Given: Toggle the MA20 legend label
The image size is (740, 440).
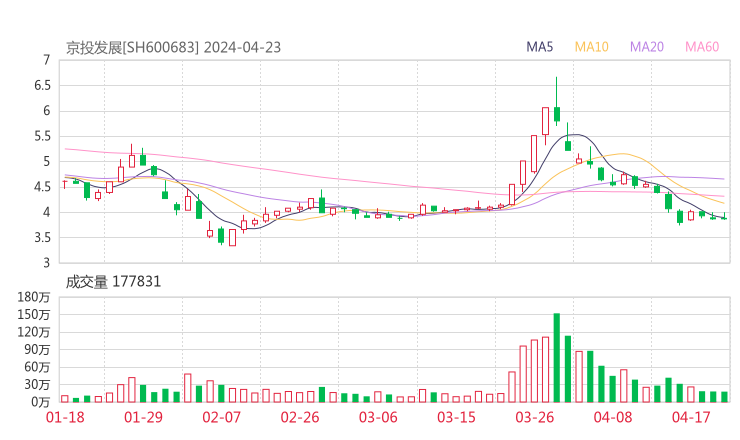Looking at the screenshot, I should click(x=647, y=47).
